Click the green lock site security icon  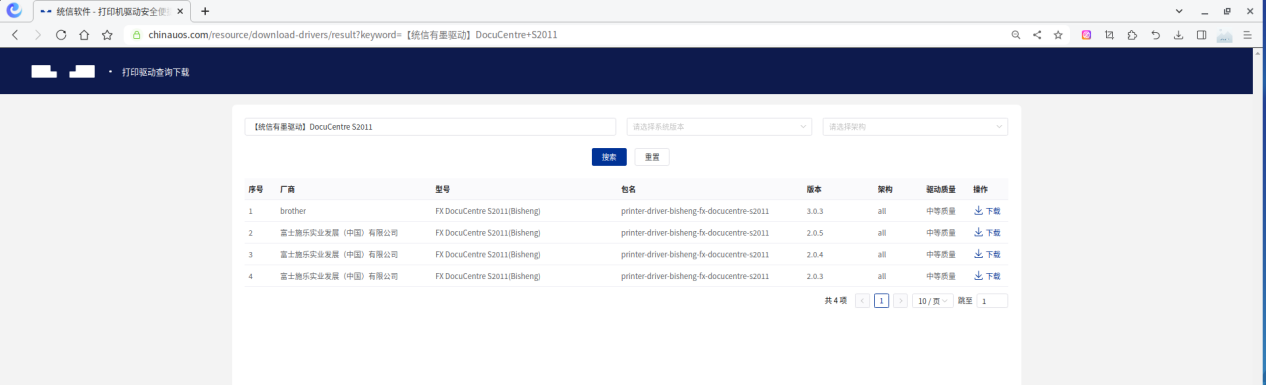click(136, 34)
